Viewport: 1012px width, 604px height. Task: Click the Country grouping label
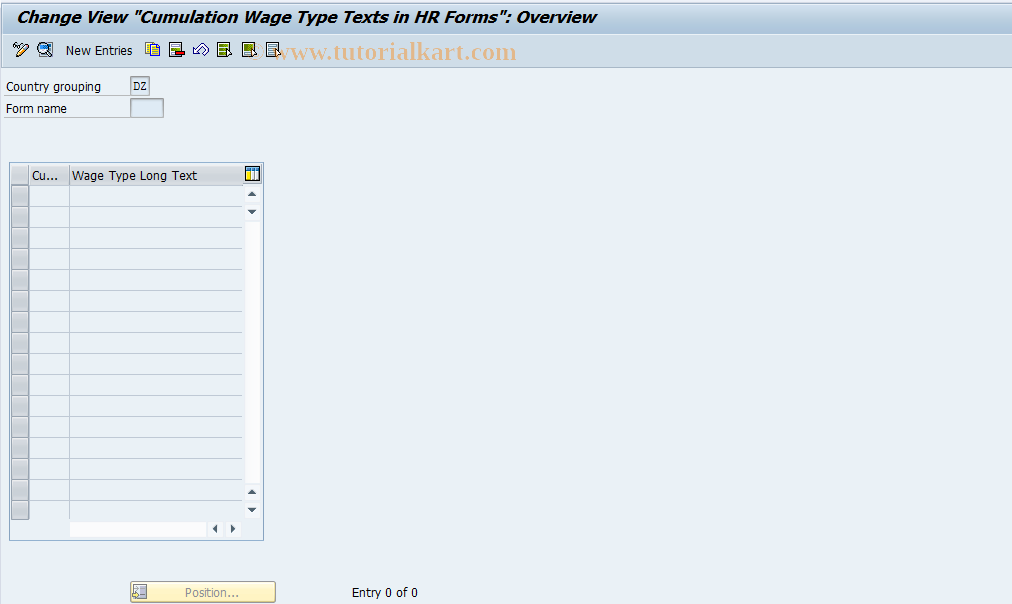(x=54, y=86)
